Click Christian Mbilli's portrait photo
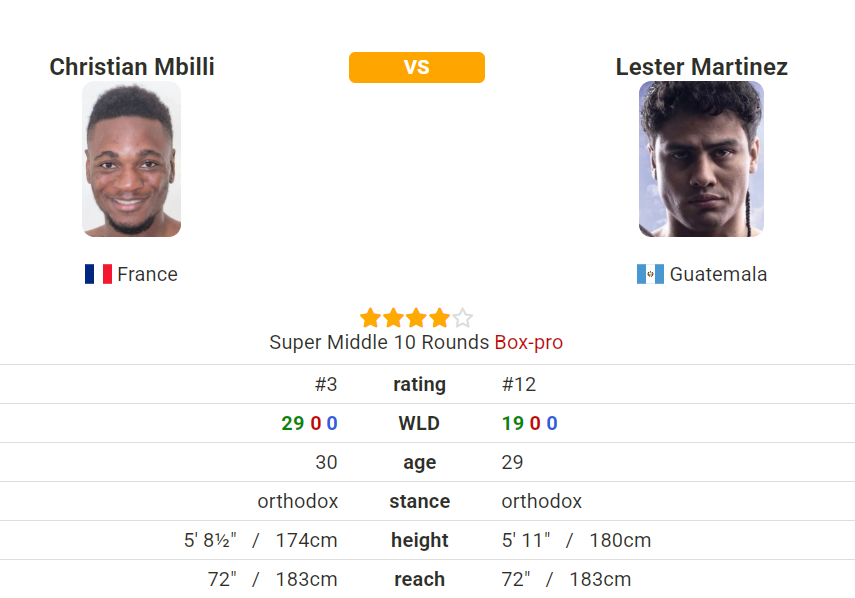The height and width of the screenshot is (598, 855). coord(131,159)
